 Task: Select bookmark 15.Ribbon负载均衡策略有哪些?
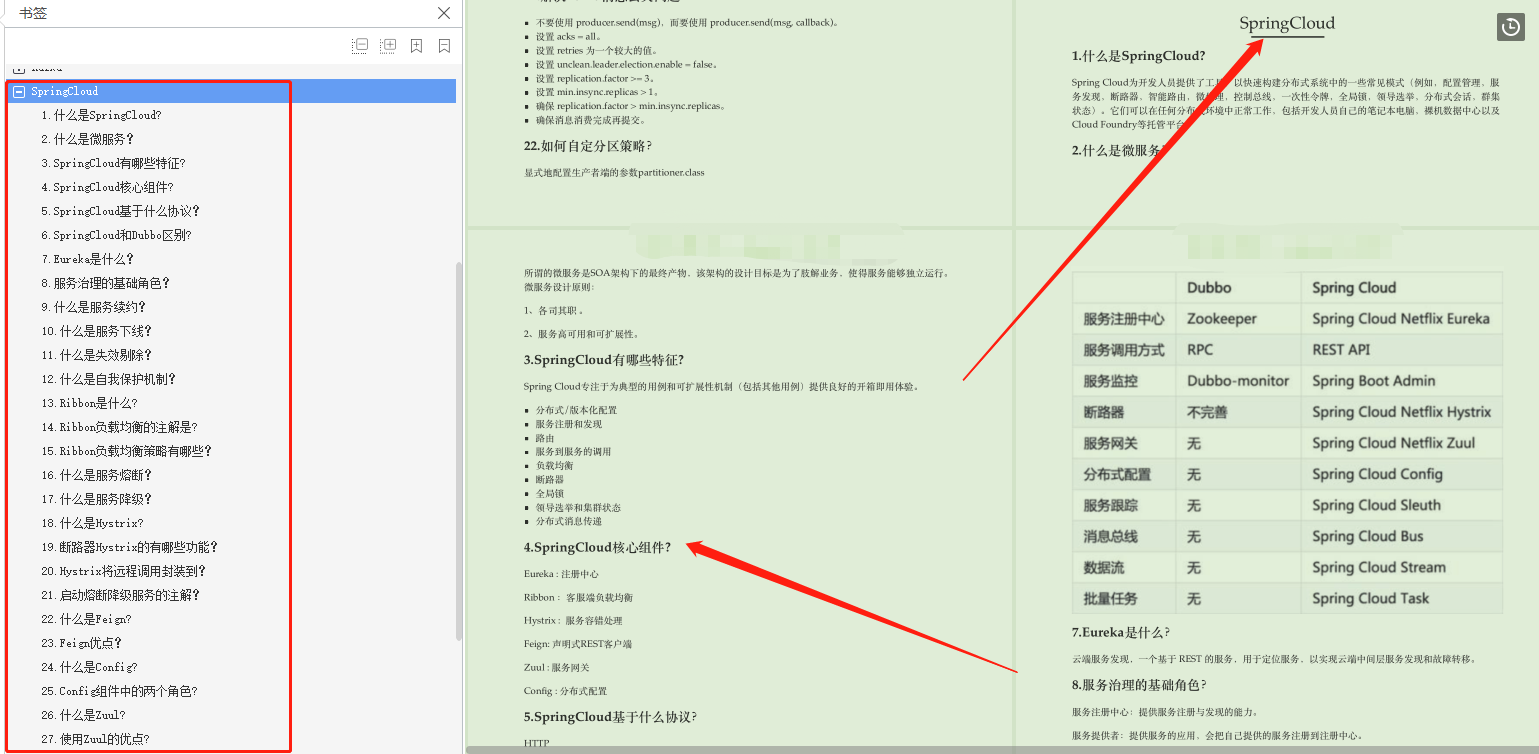click(x=126, y=451)
